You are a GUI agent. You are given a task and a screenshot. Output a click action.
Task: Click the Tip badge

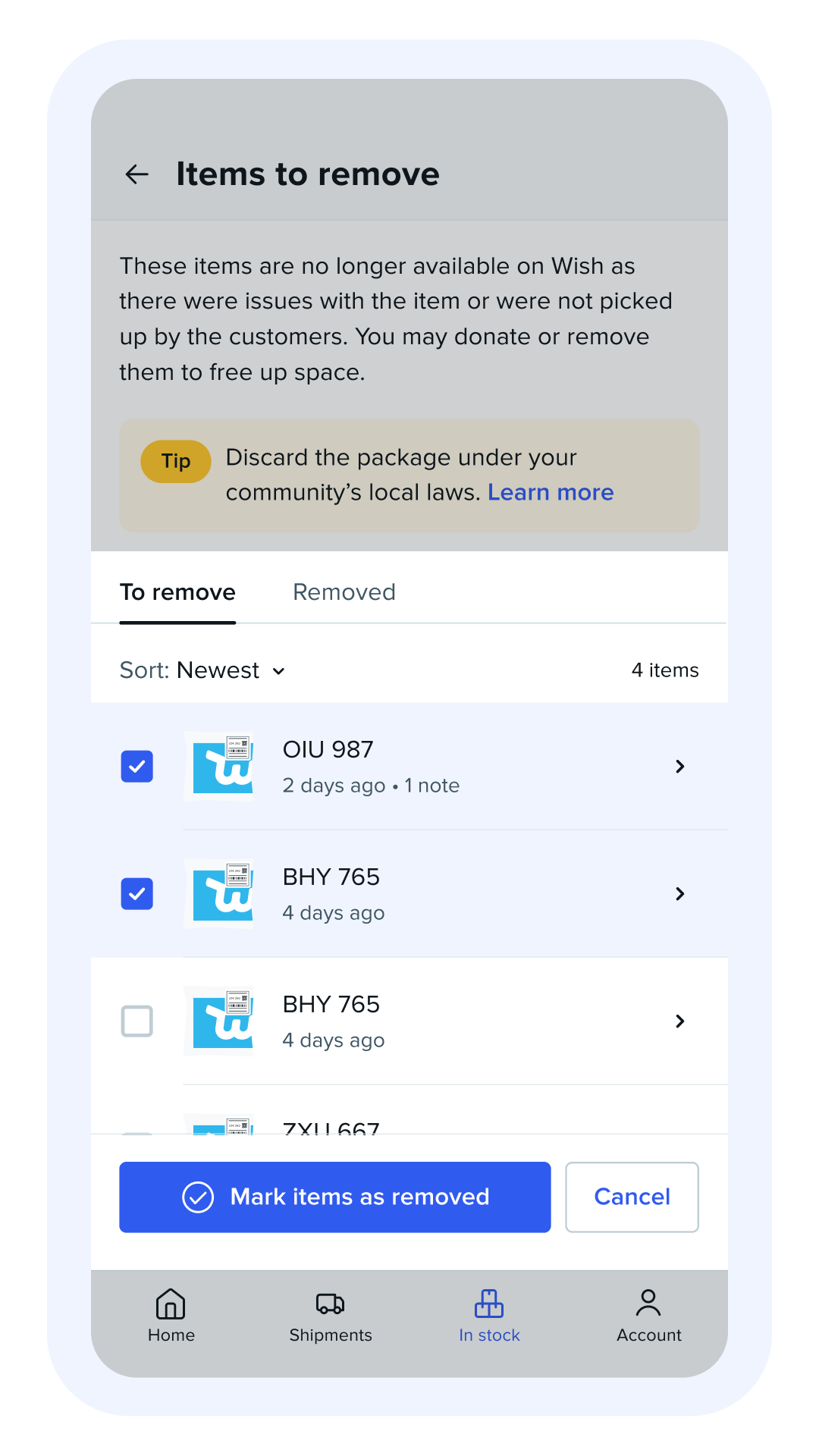pos(176,461)
